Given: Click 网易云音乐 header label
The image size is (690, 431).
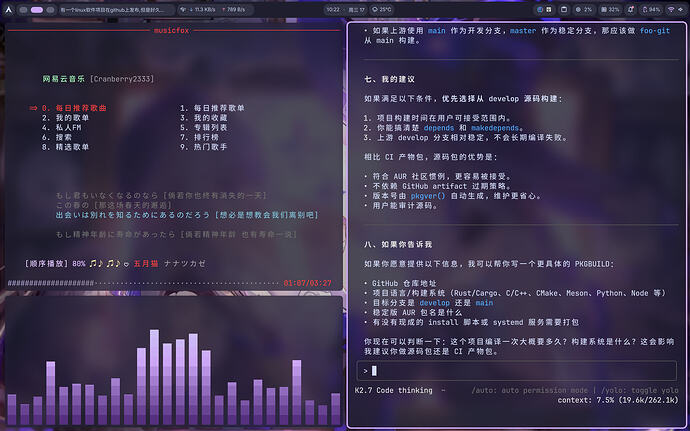Looking at the screenshot, I should [63, 79].
